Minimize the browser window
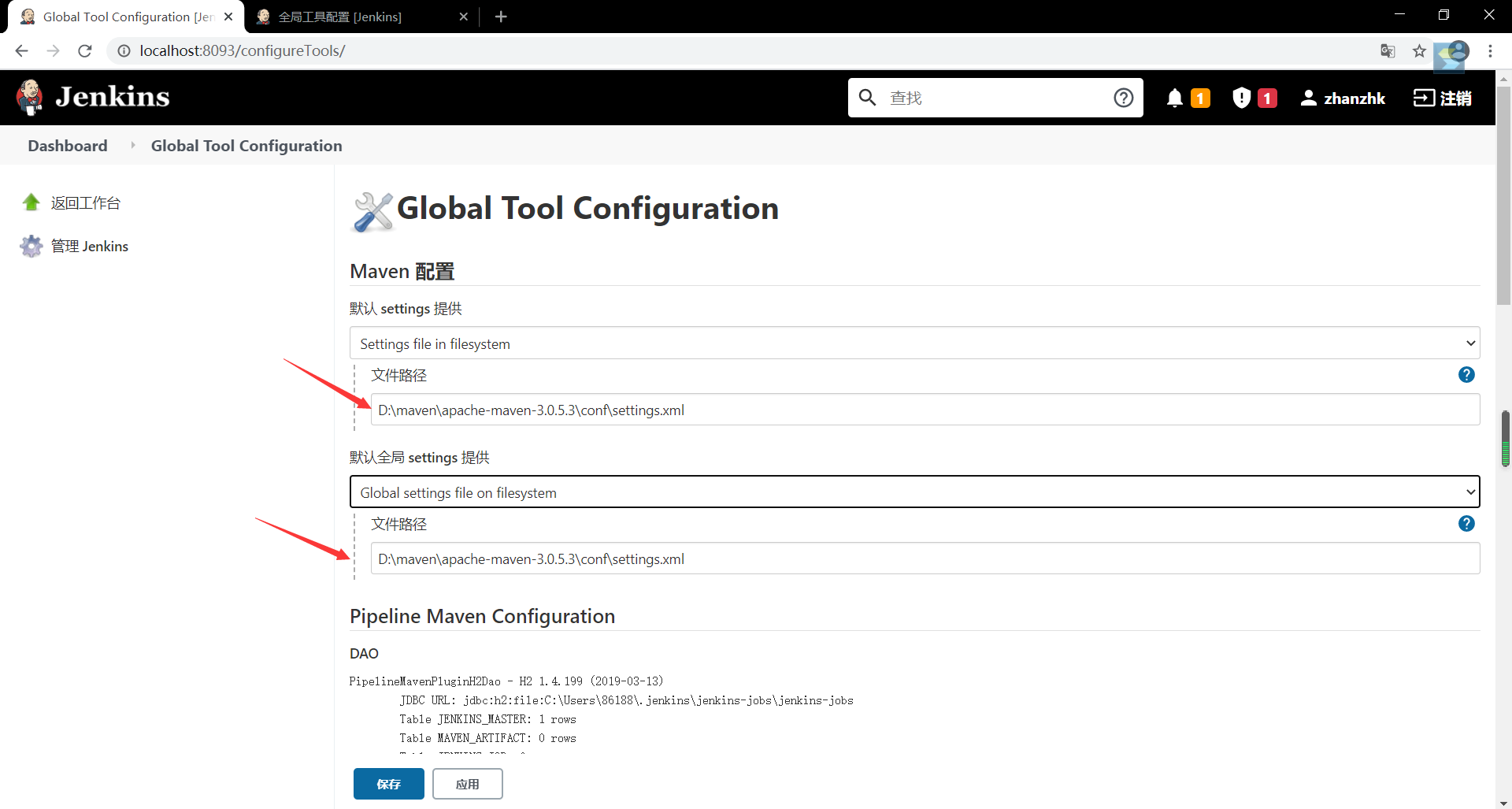Viewport: 1512px width, 809px height. tap(1399, 14)
